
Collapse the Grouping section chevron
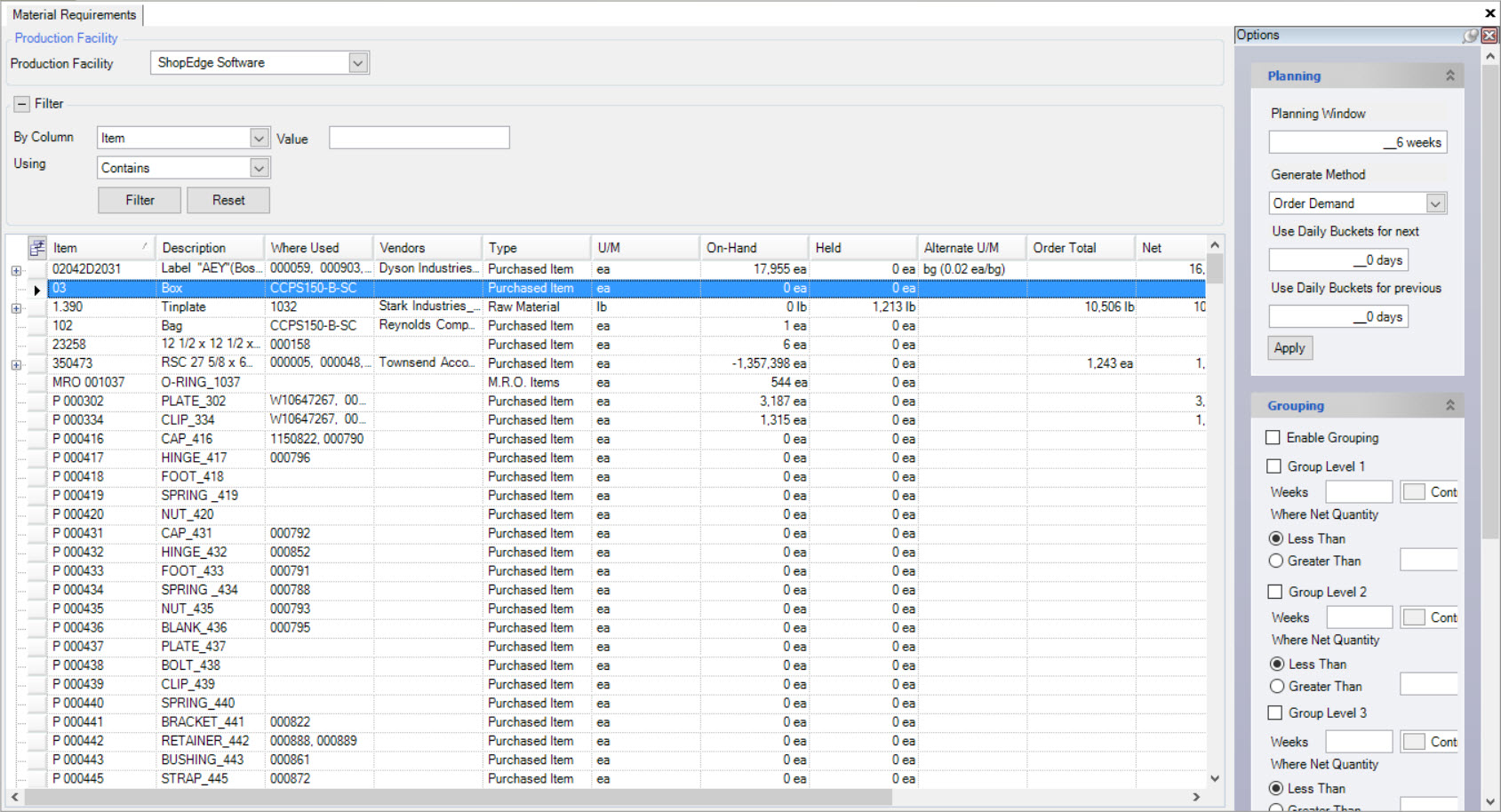[1450, 405]
